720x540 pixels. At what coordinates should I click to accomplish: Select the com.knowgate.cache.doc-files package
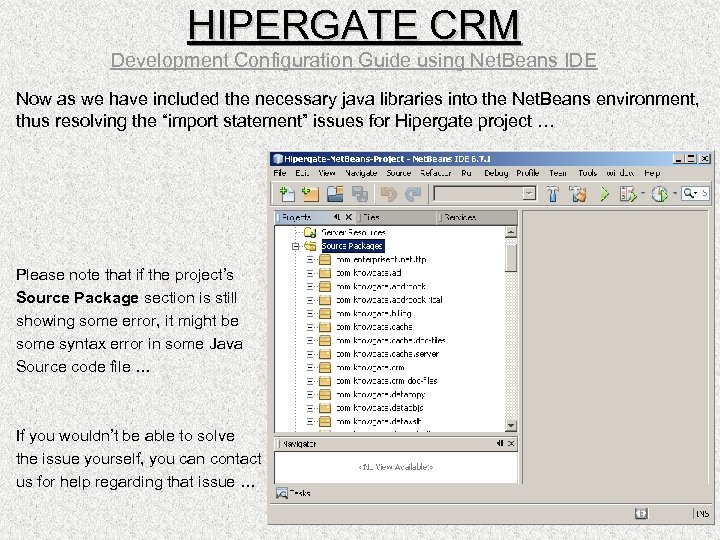click(390, 341)
